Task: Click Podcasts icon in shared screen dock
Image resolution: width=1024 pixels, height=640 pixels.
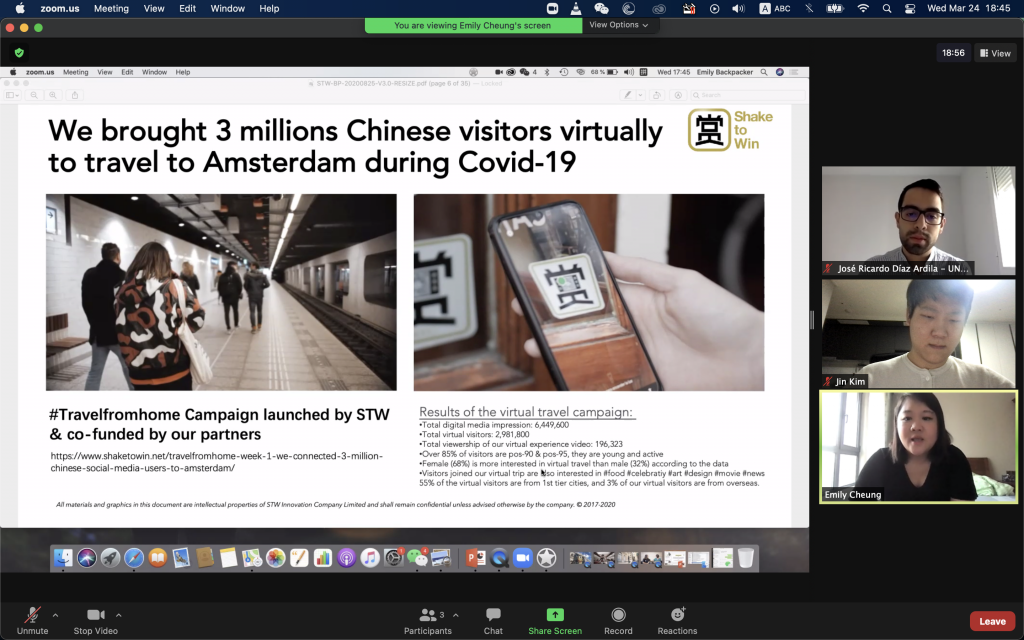Action: click(346, 558)
